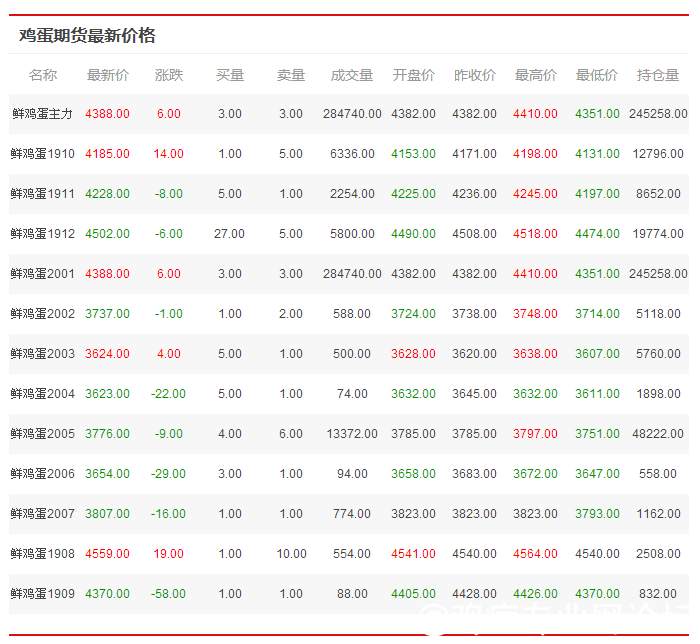The height and width of the screenshot is (644, 700).
Task: Click buy volume 27.00 in 鲜鸡蛋1912 row
Action: (x=229, y=234)
